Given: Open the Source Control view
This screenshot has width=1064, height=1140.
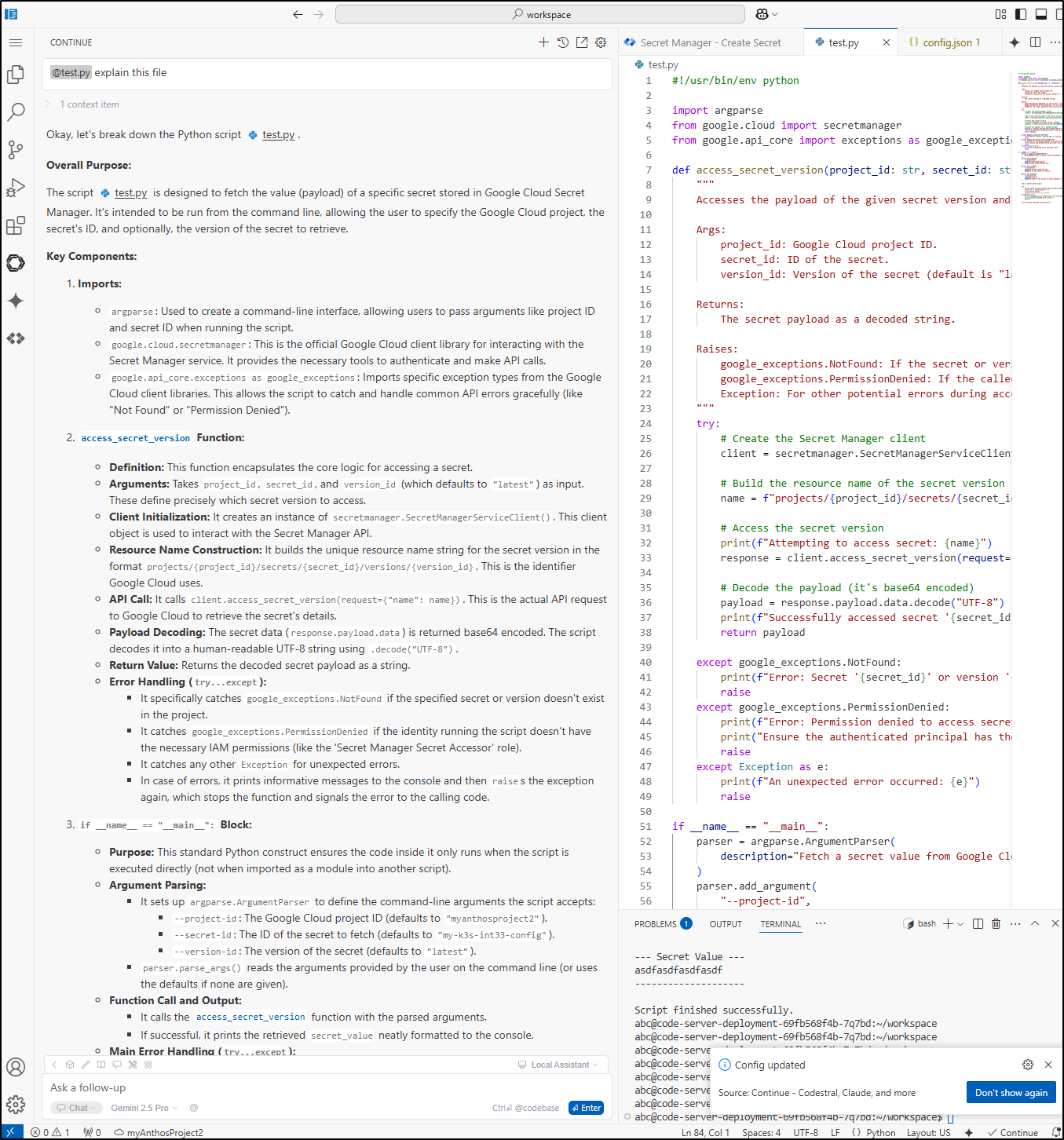Looking at the screenshot, I should coord(16,149).
